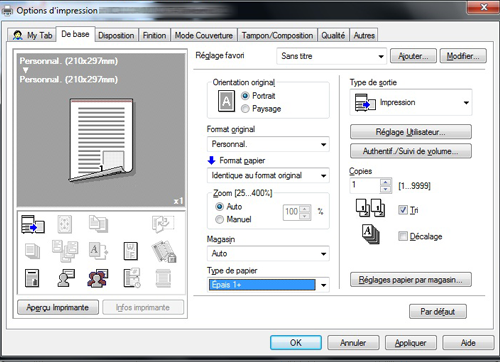Switch to the Qualité tab
This screenshot has height=362, width=500.
pos(333,35)
